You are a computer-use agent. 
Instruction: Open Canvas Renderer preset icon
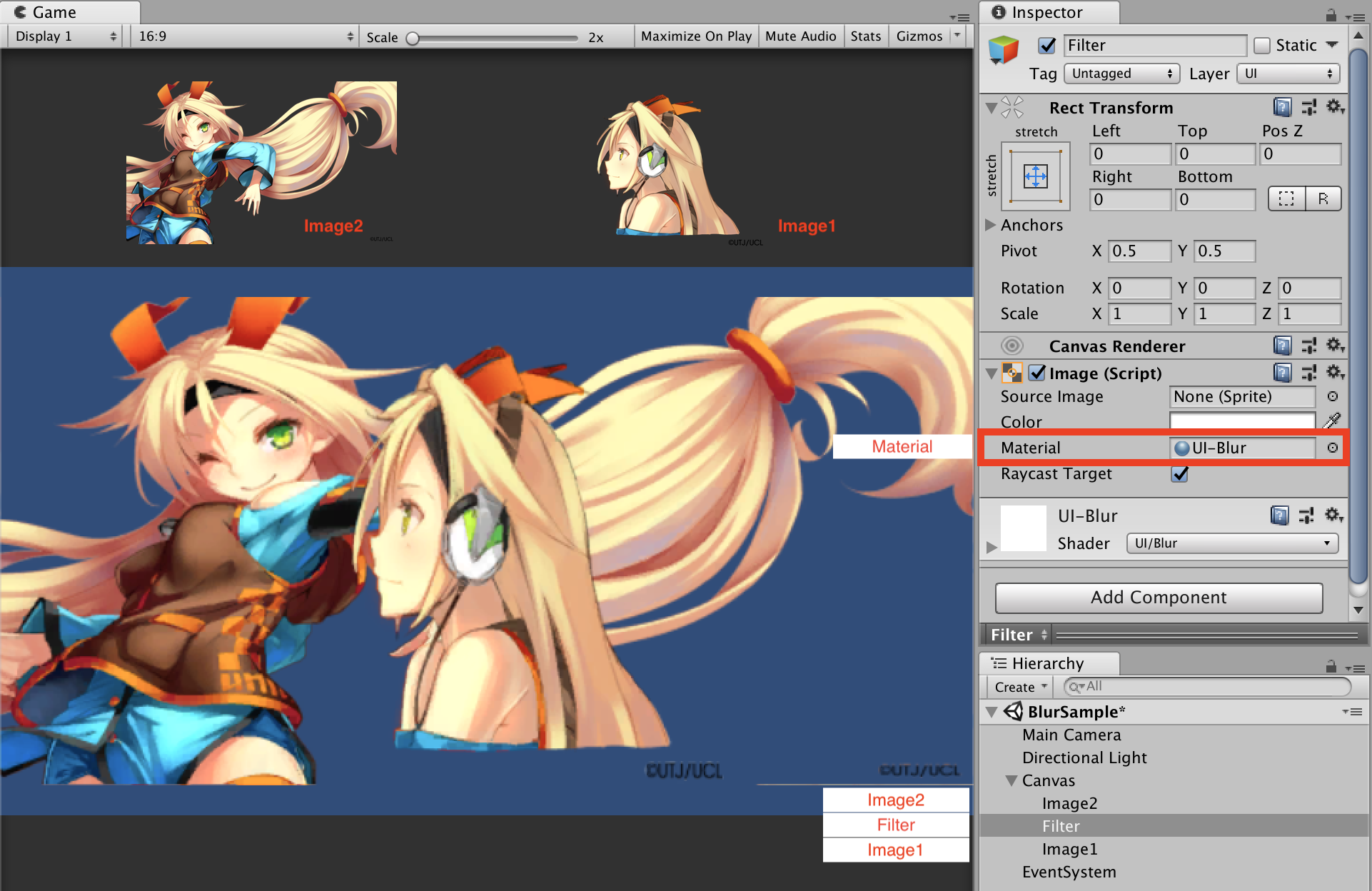[x=1308, y=346]
